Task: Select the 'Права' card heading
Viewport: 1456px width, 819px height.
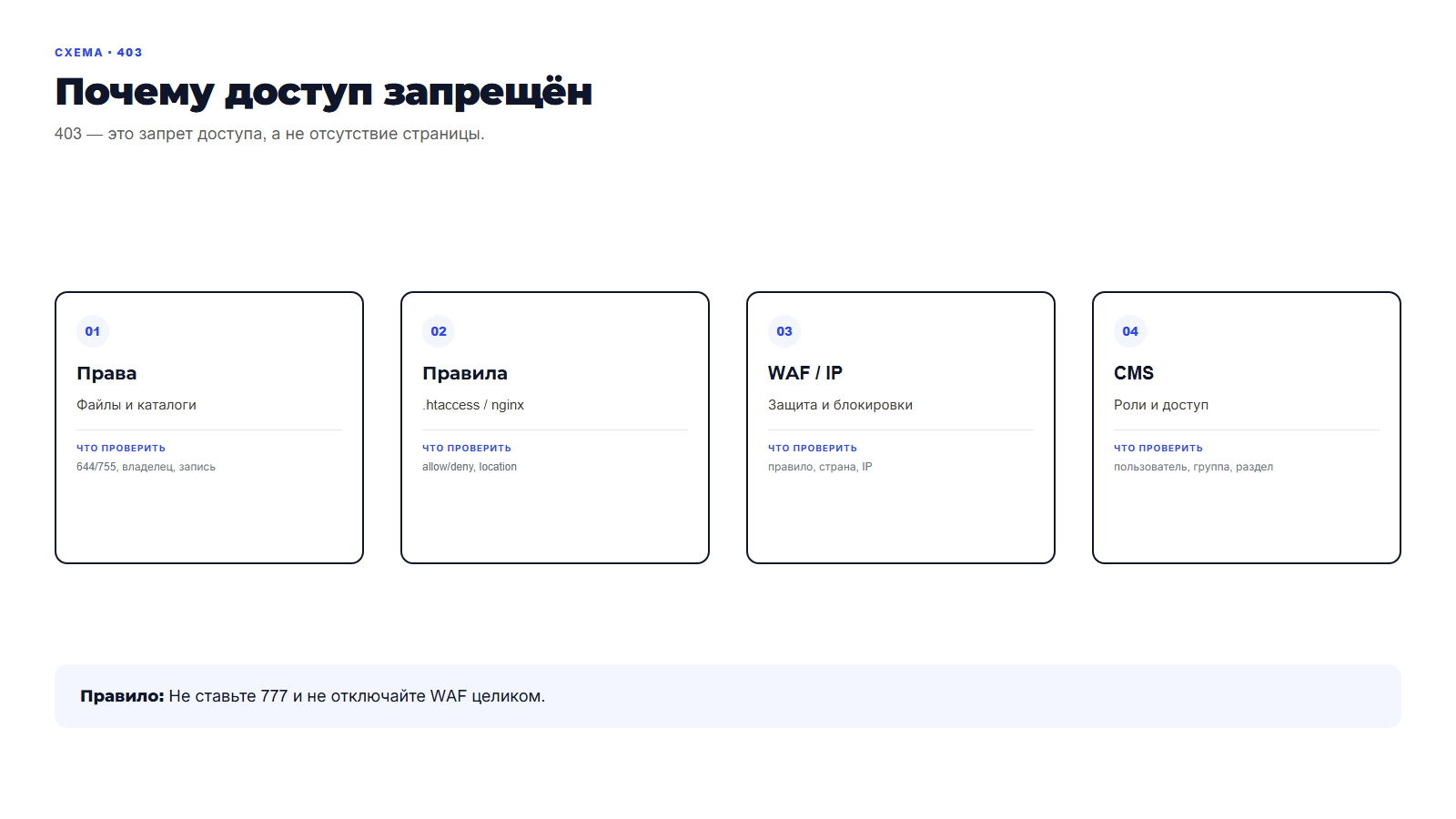Action: (x=106, y=373)
